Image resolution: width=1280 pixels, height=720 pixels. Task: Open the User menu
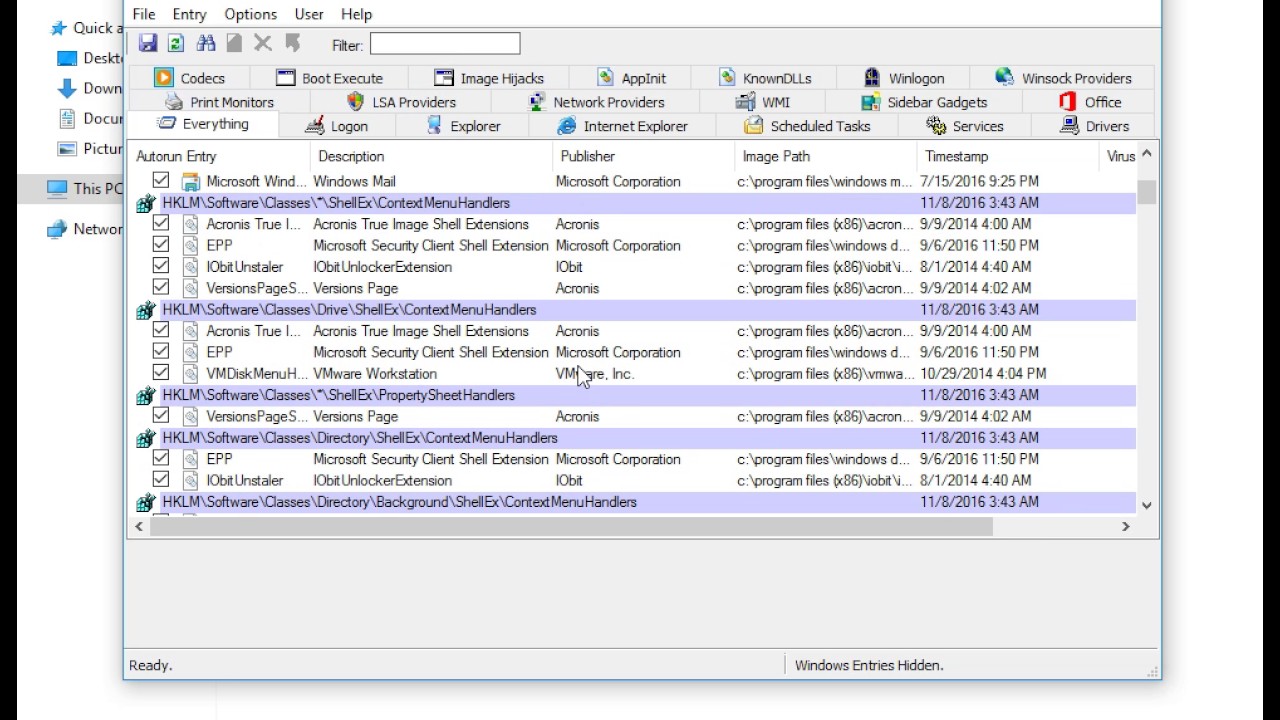[309, 14]
